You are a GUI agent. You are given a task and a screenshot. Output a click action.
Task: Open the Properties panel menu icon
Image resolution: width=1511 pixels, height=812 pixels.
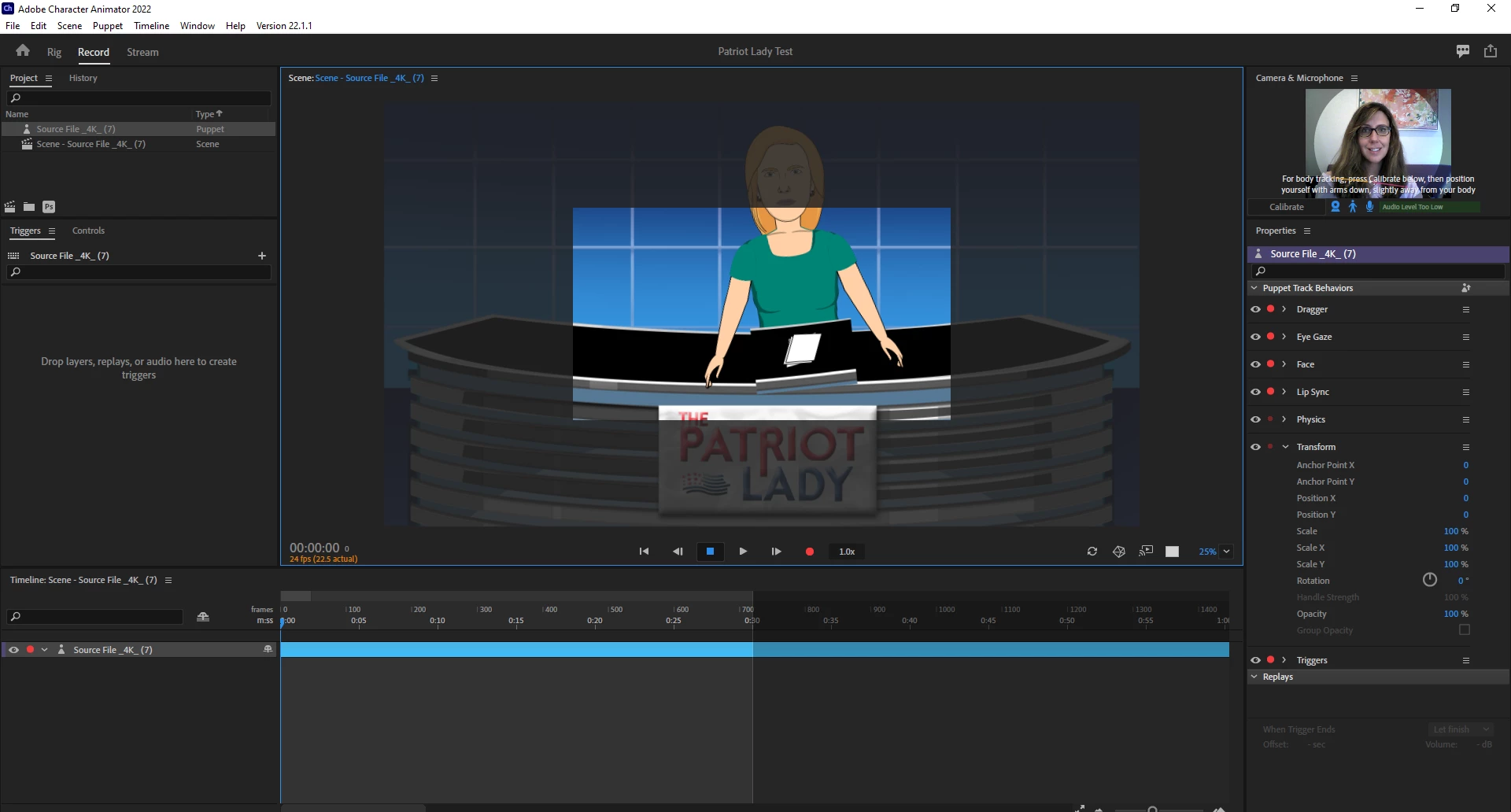click(1307, 231)
